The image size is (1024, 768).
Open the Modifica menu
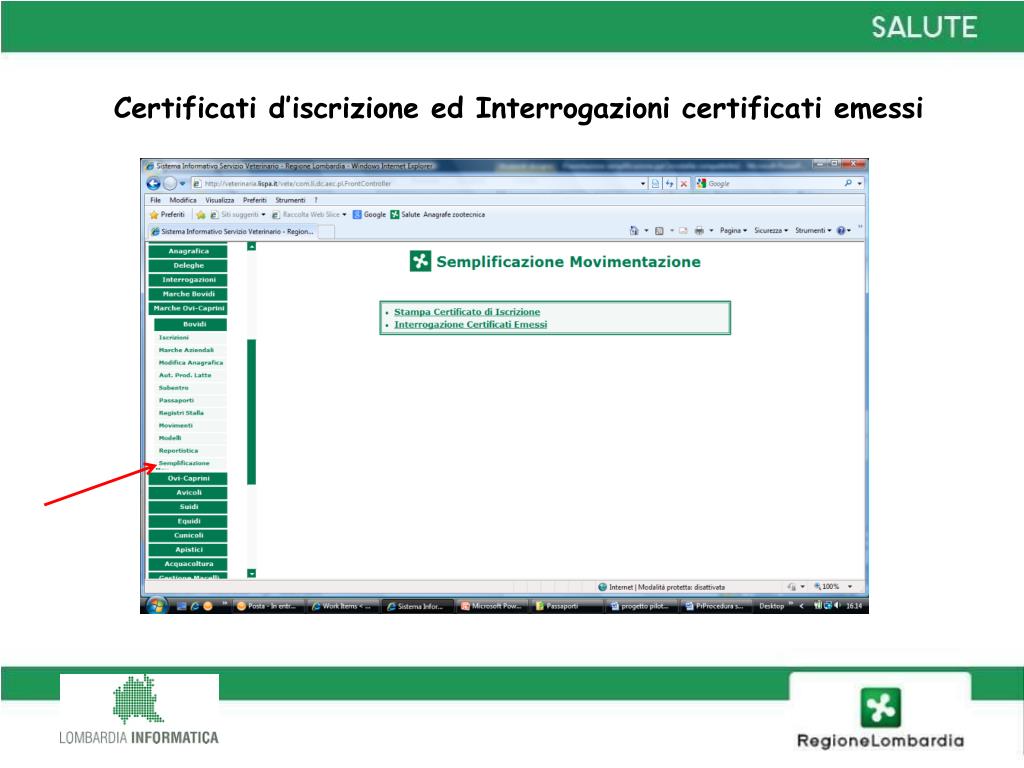183,200
